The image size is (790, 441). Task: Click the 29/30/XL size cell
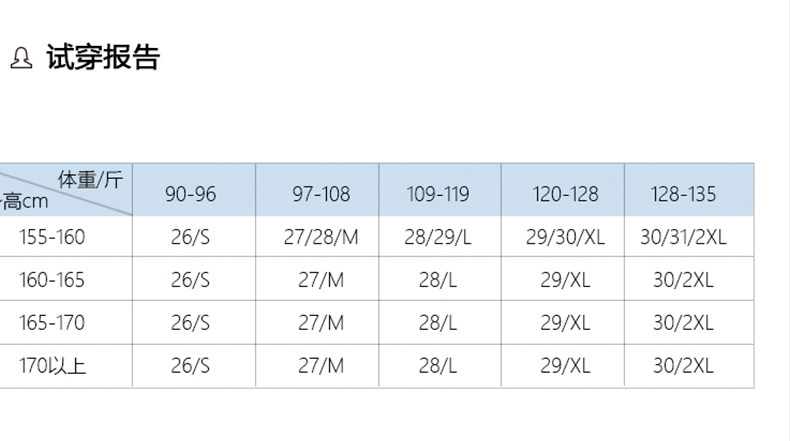tap(565, 237)
